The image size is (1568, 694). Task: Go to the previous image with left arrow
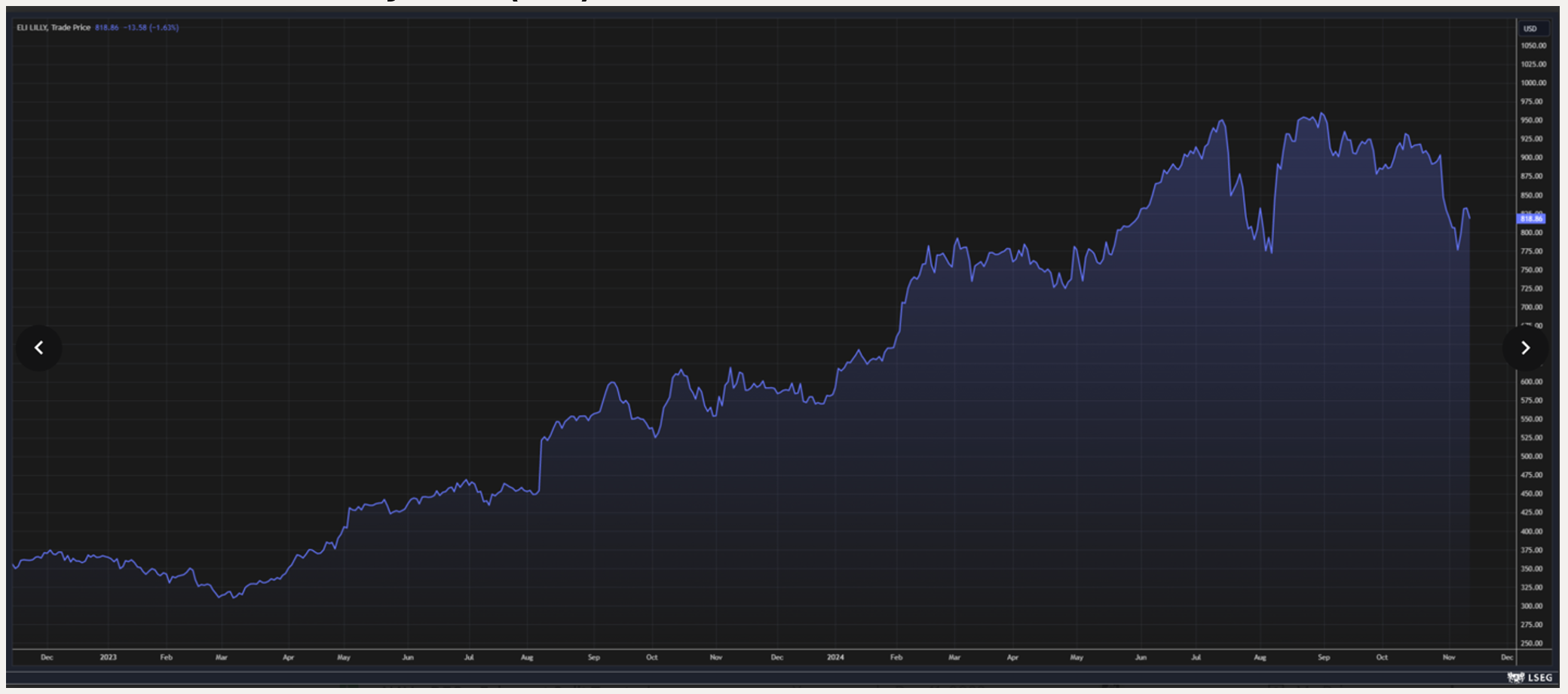coord(38,347)
